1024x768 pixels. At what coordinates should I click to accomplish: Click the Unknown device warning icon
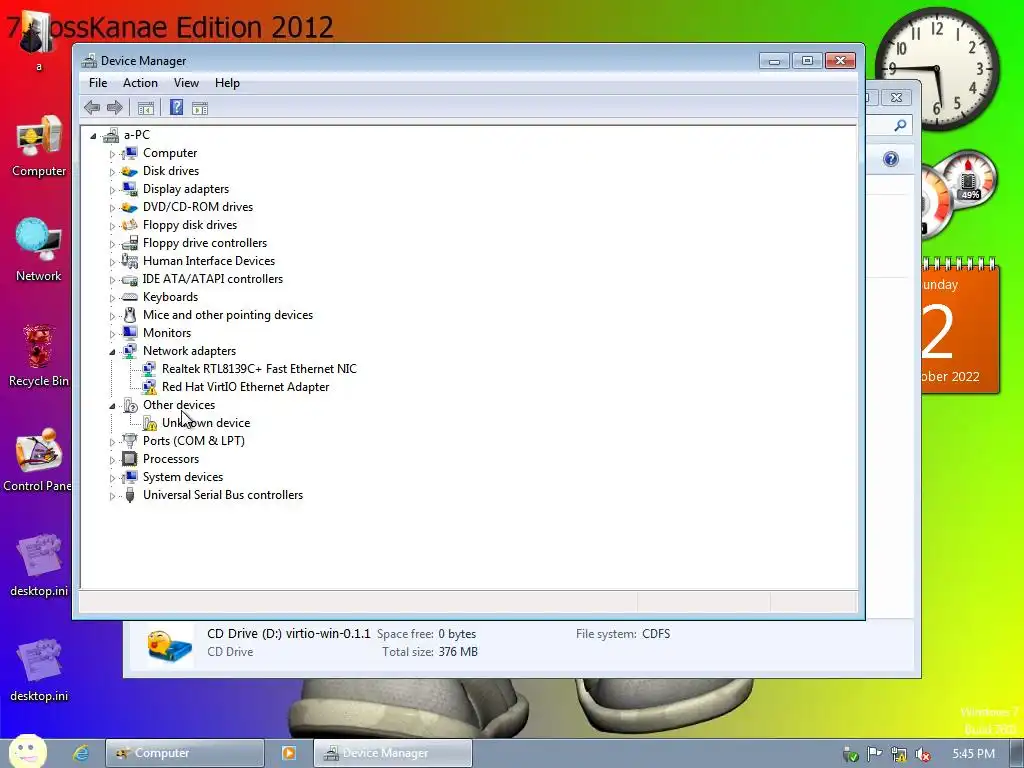coord(150,423)
